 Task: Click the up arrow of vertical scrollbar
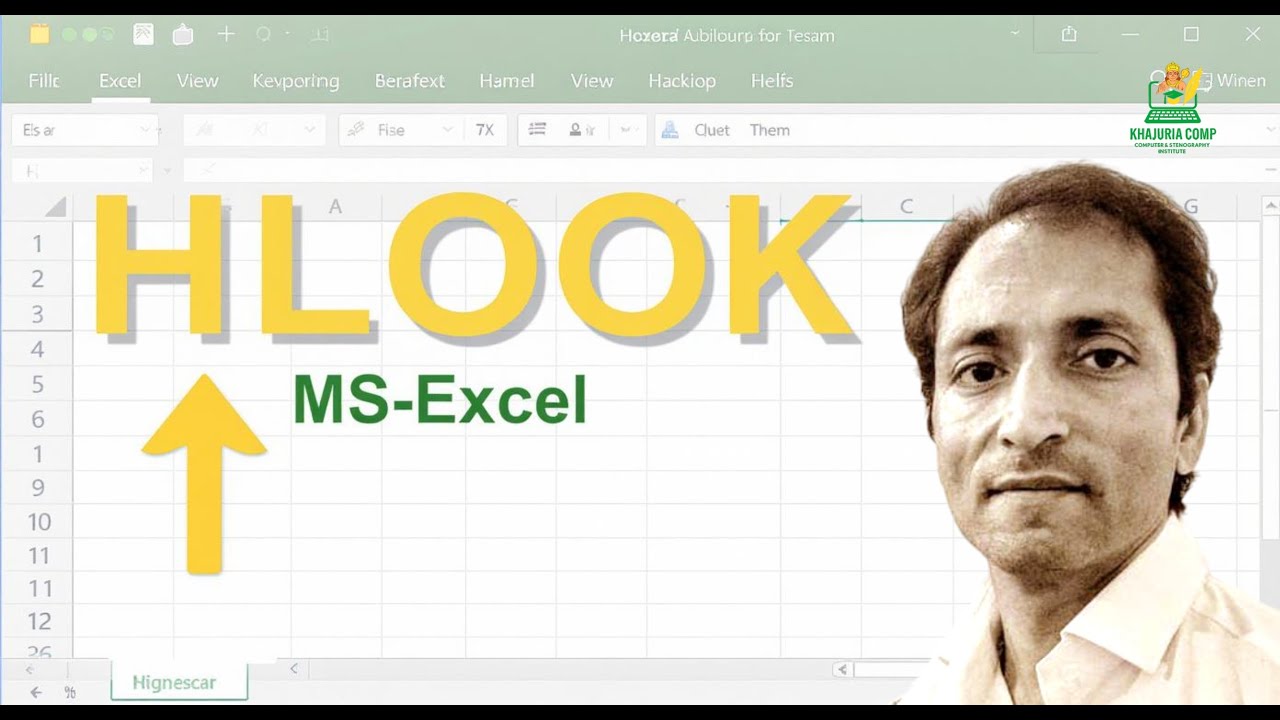(1270, 205)
